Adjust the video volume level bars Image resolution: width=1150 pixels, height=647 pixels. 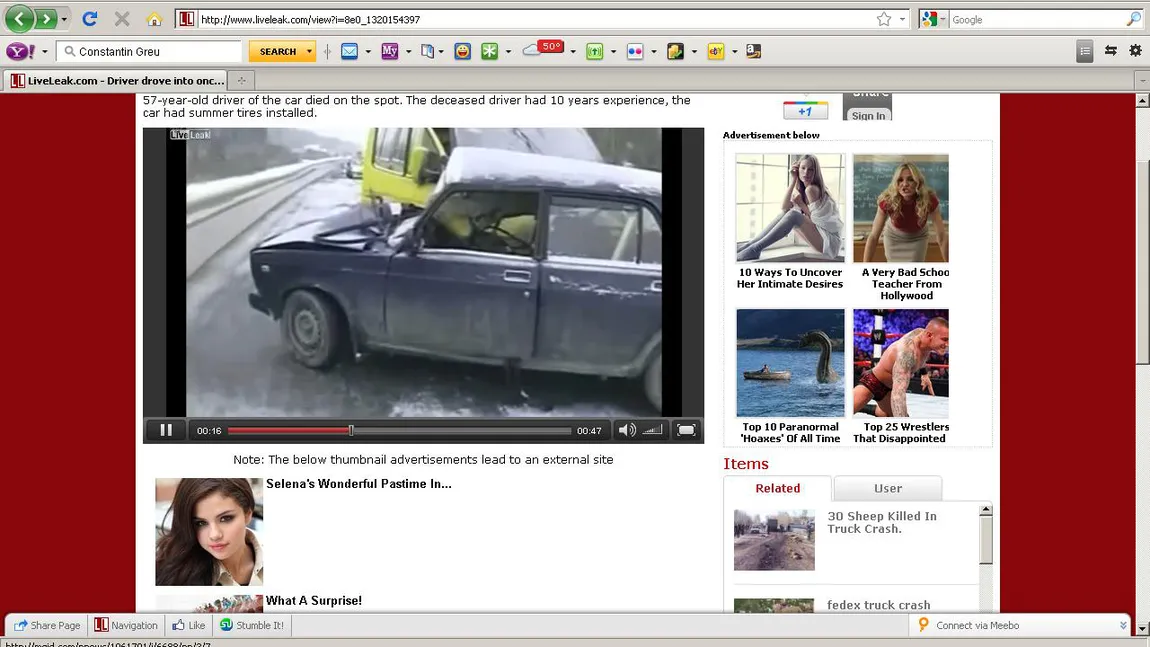click(652, 431)
